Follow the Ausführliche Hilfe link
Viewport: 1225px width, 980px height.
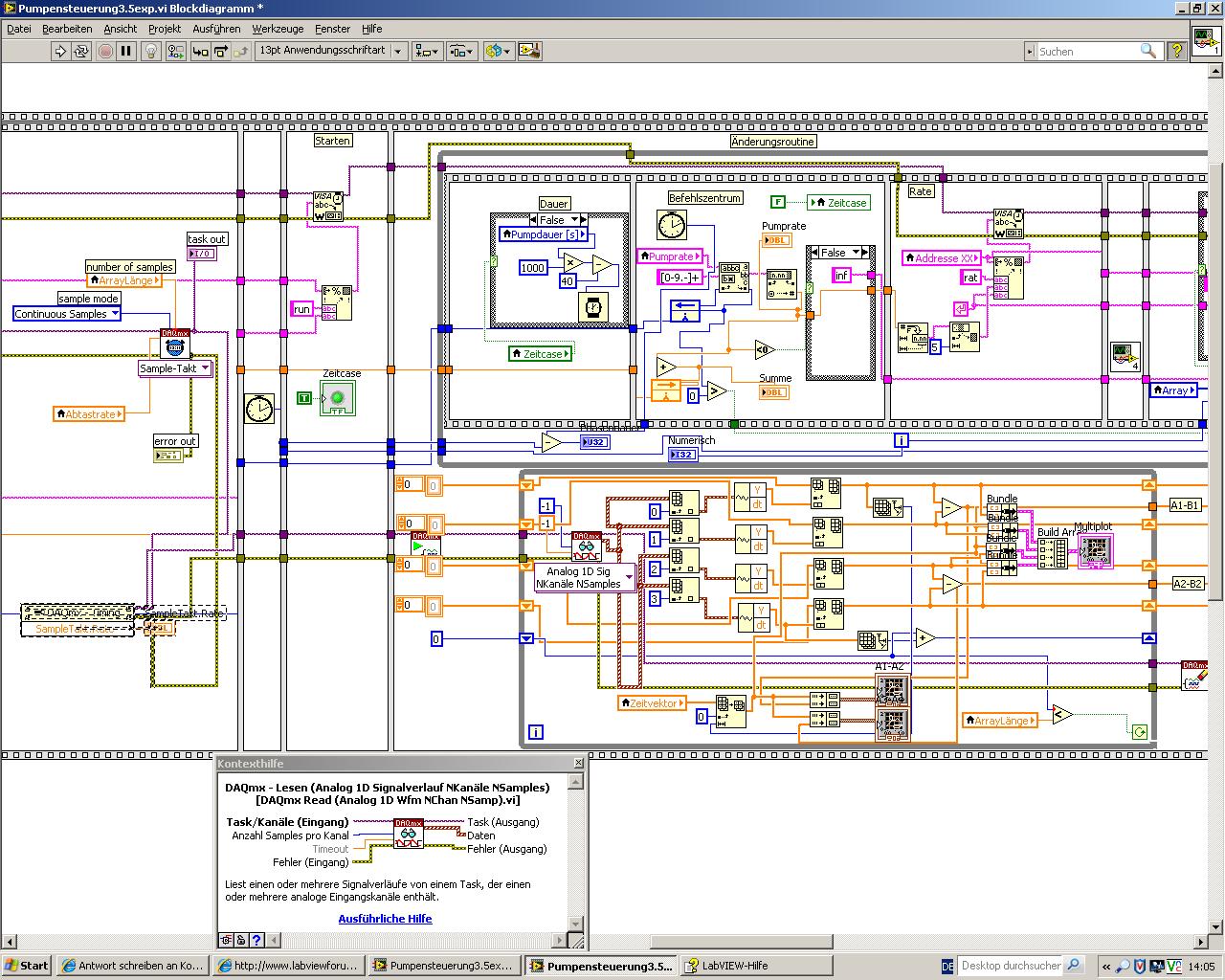(385, 919)
